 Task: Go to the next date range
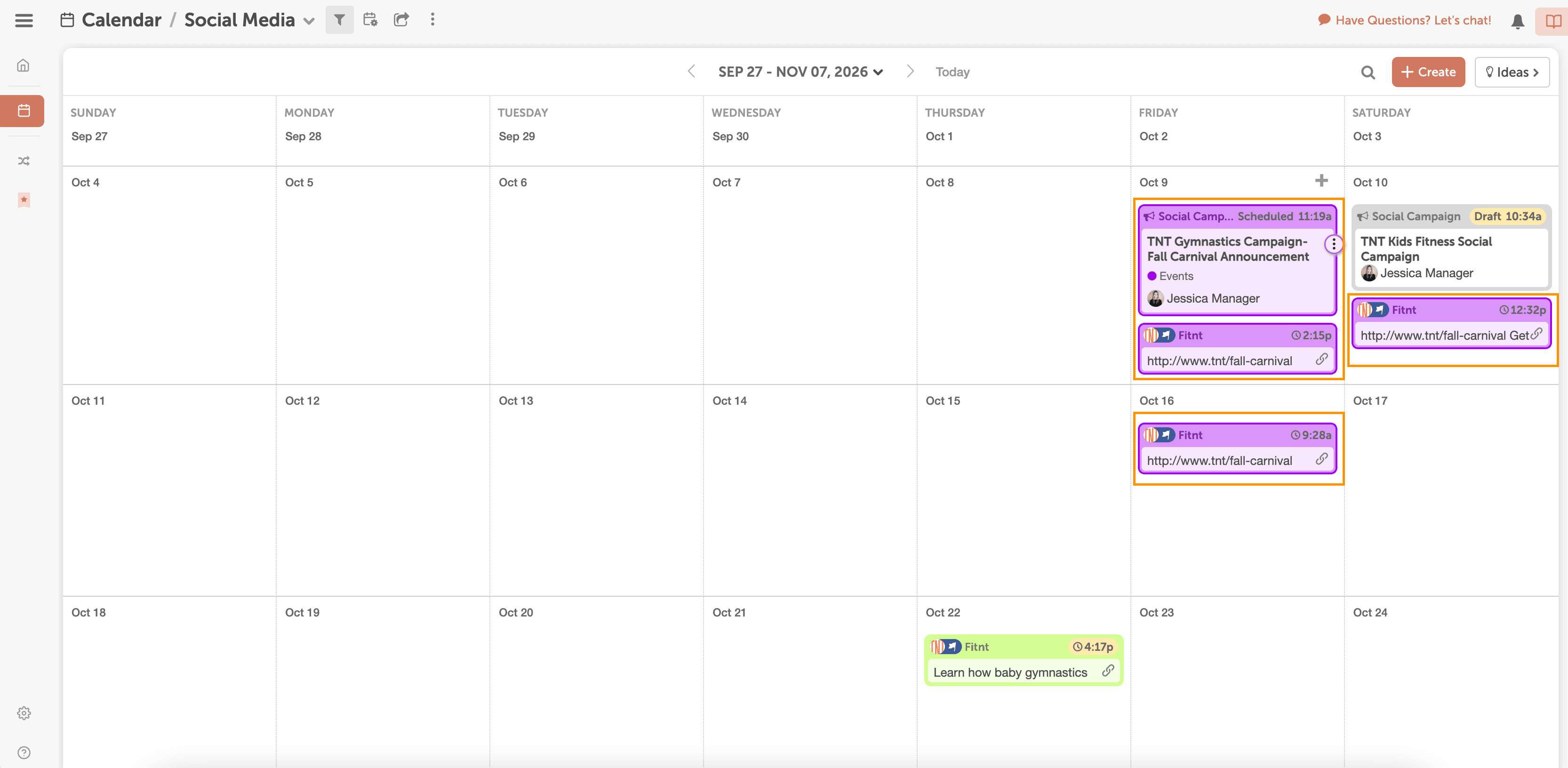(x=909, y=71)
